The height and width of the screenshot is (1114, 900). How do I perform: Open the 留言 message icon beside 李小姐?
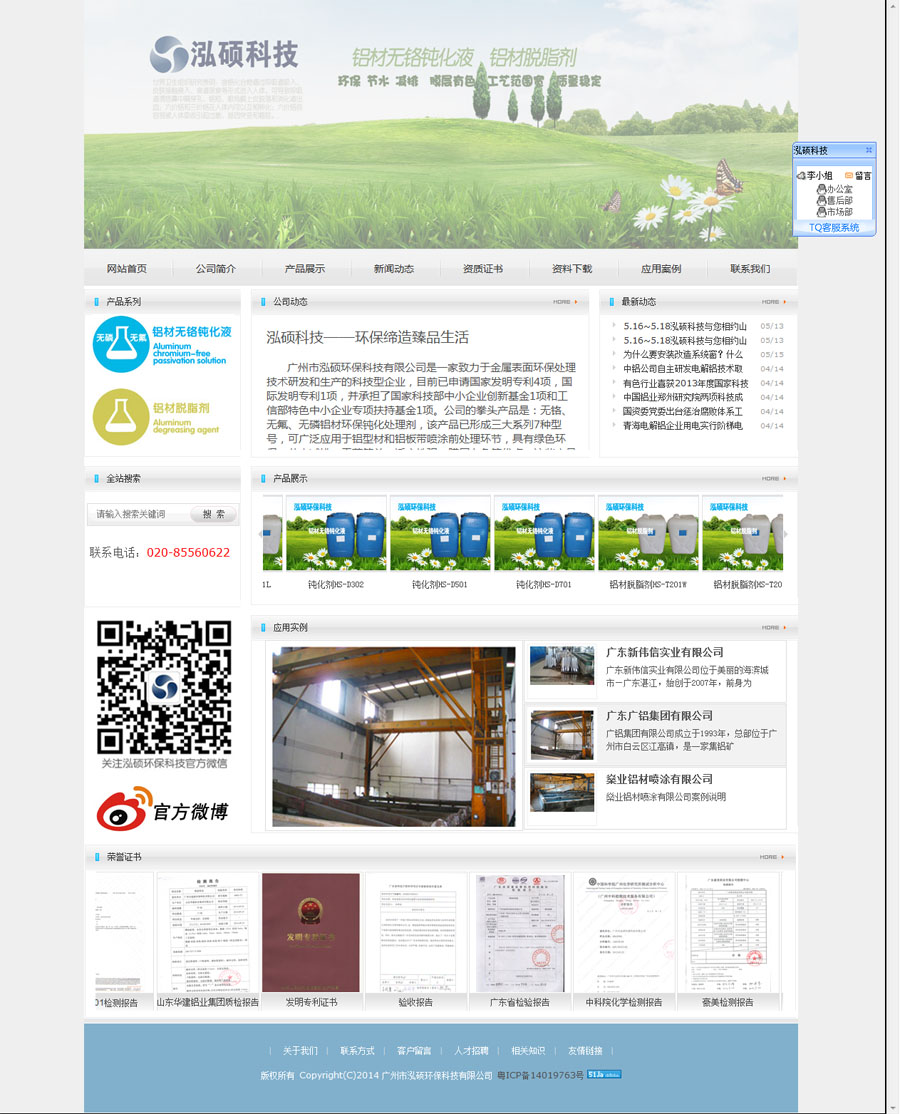click(848, 176)
